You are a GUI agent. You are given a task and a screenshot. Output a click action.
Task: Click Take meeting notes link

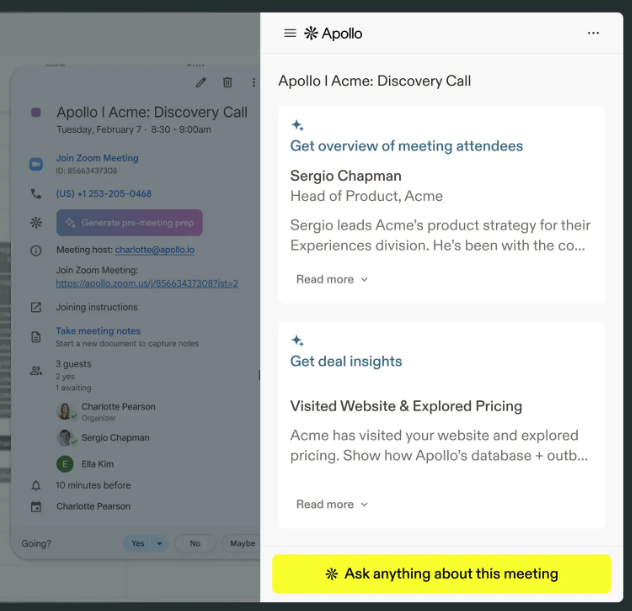[x=98, y=331]
